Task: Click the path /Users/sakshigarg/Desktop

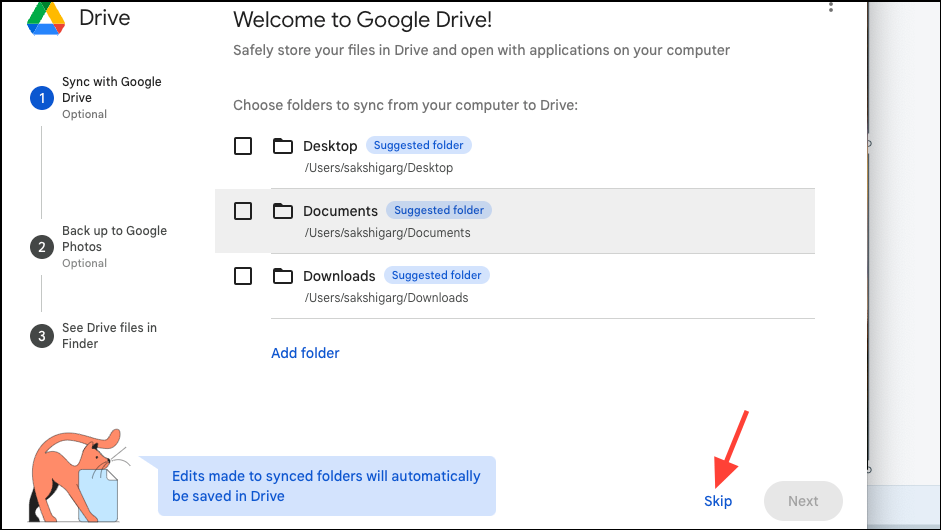Action: click(379, 167)
